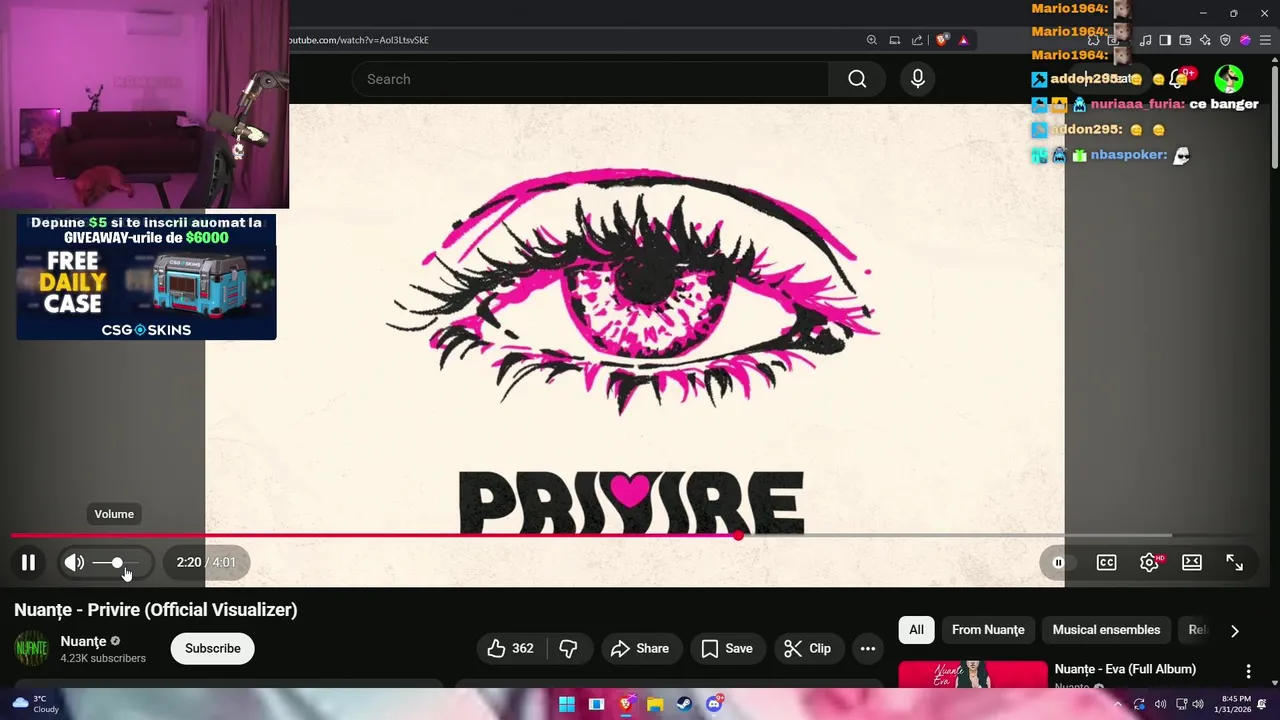The image size is (1280, 720).
Task: Save the video to a playlist
Action: click(727, 648)
